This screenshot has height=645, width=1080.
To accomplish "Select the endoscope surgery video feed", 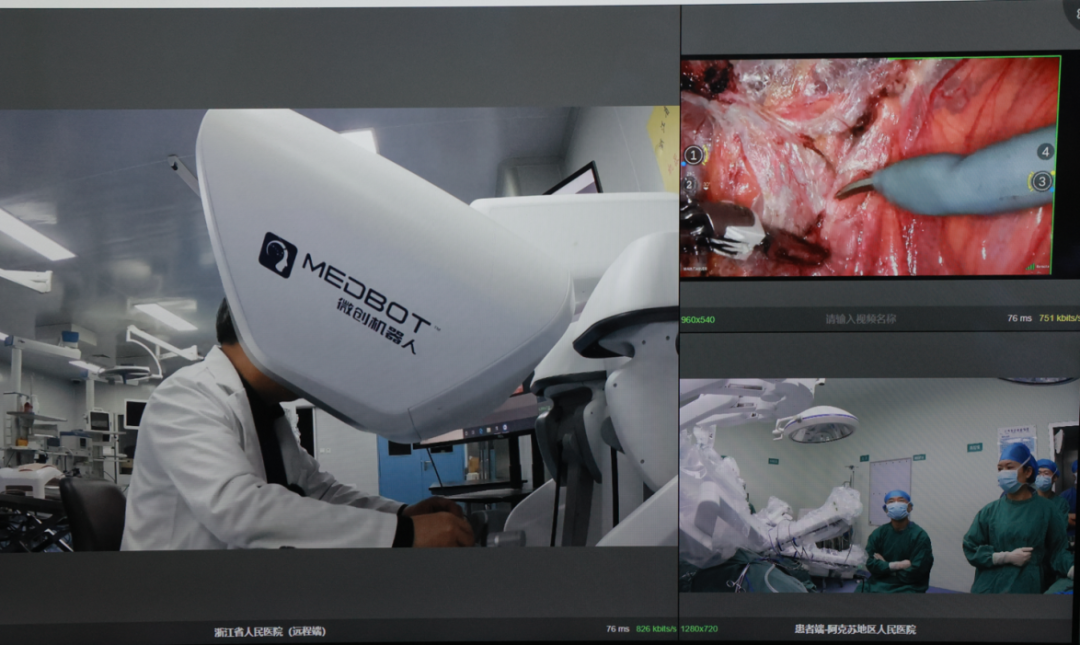I will (870, 167).
